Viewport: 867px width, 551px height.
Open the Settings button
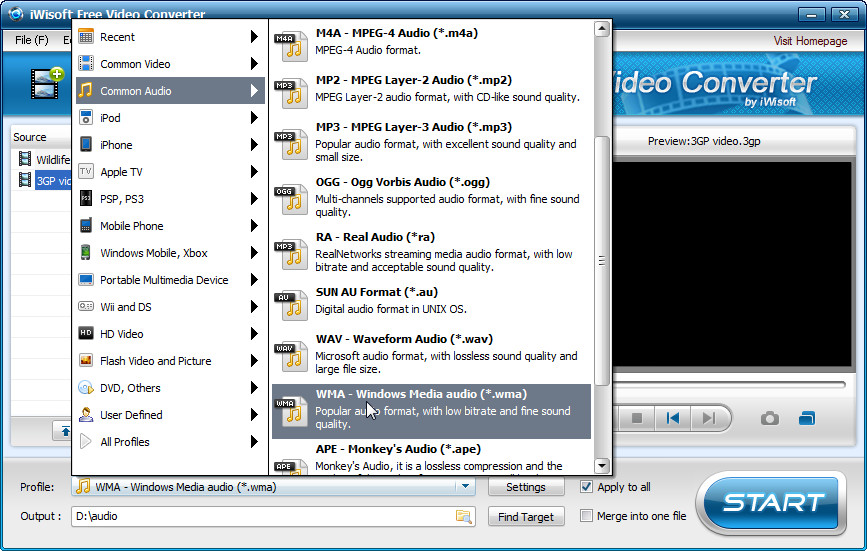pyautogui.click(x=526, y=487)
